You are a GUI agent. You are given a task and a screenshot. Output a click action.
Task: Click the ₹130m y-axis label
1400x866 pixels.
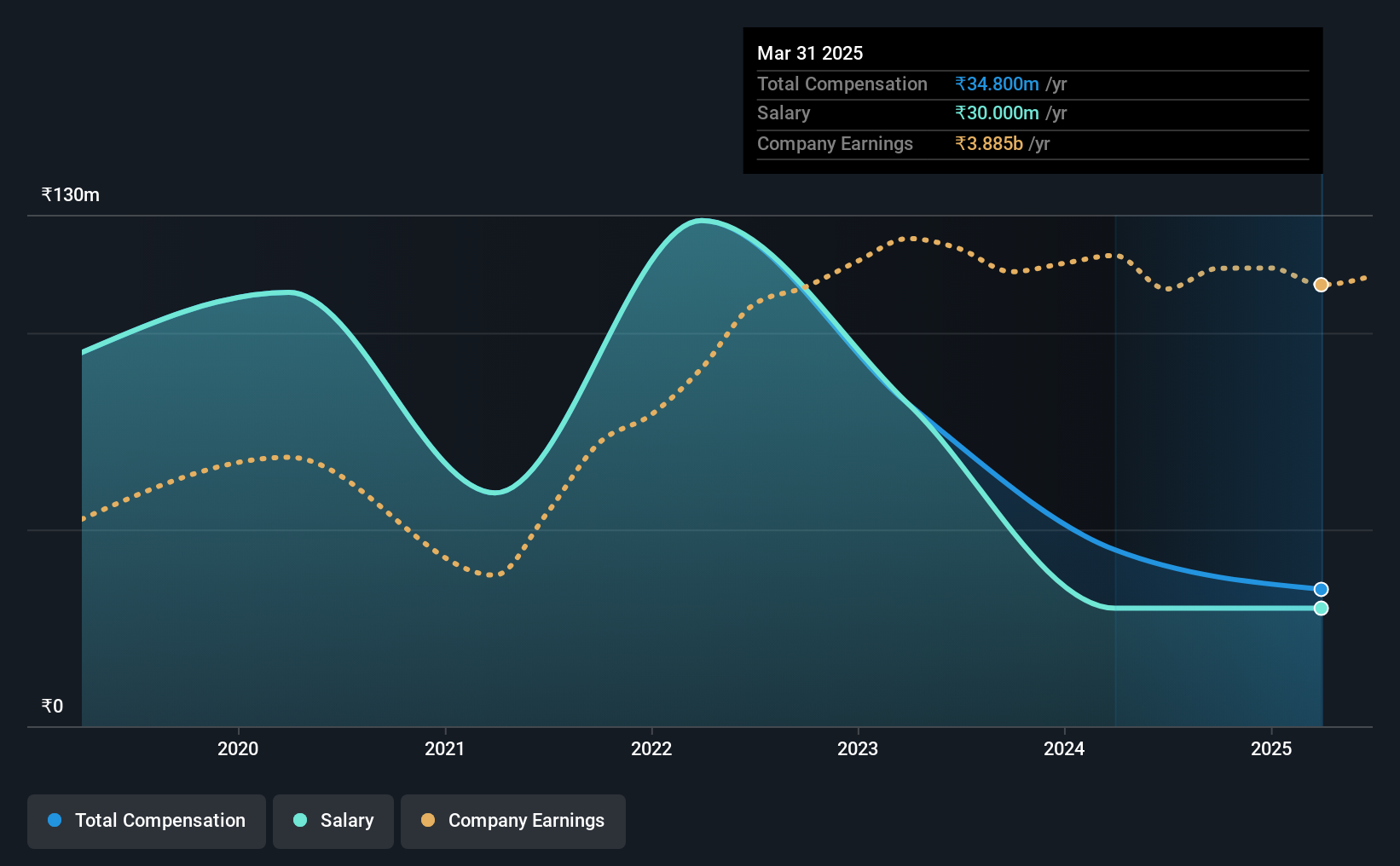point(71,194)
